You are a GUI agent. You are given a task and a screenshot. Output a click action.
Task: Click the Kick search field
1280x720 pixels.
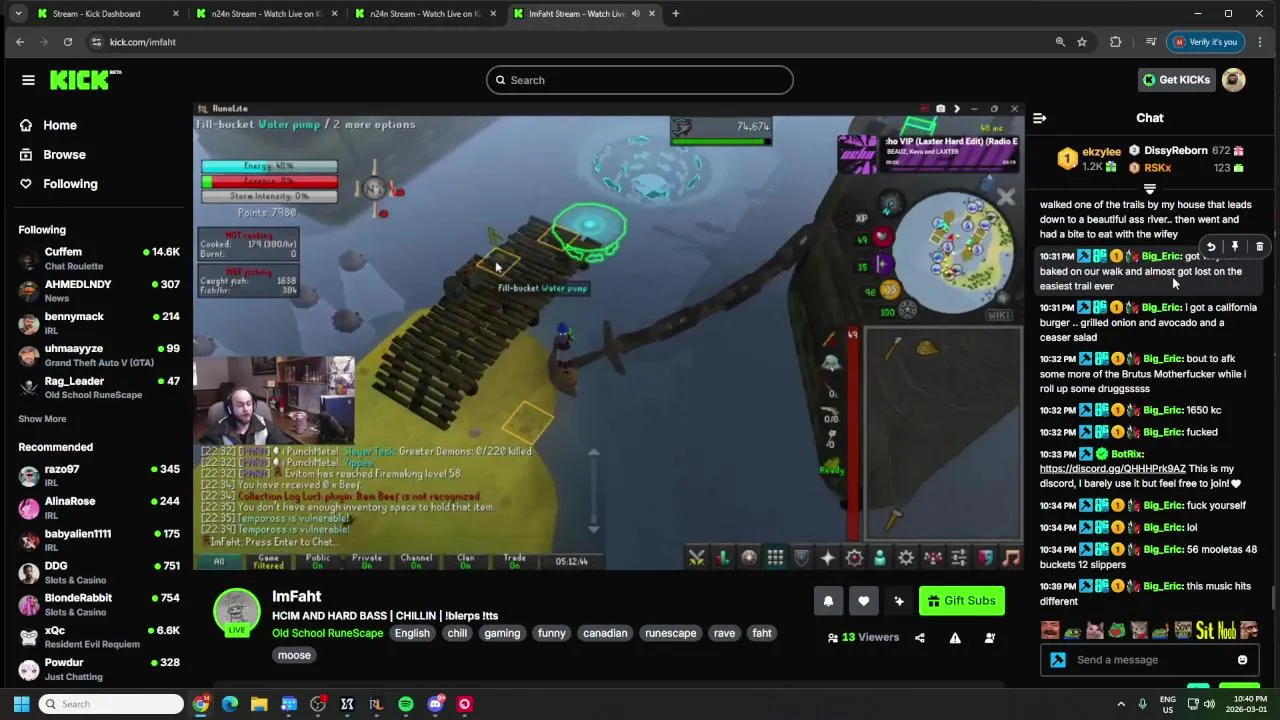(x=640, y=80)
